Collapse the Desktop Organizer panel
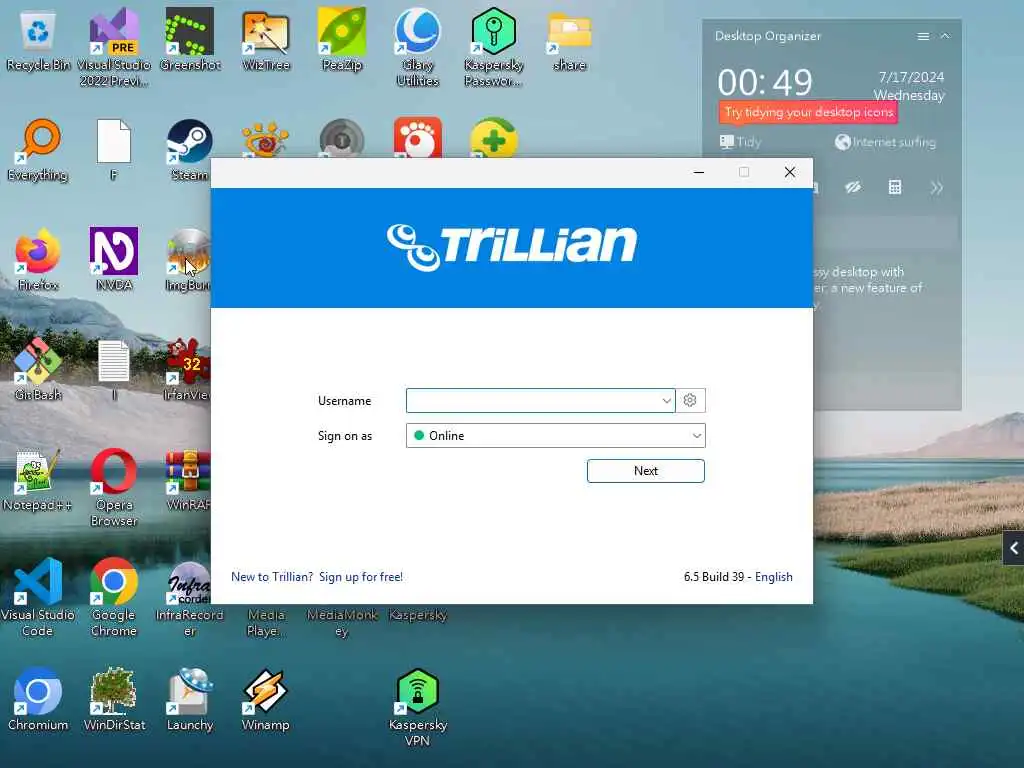The height and width of the screenshot is (768, 1024). click(x=945, y=37)
